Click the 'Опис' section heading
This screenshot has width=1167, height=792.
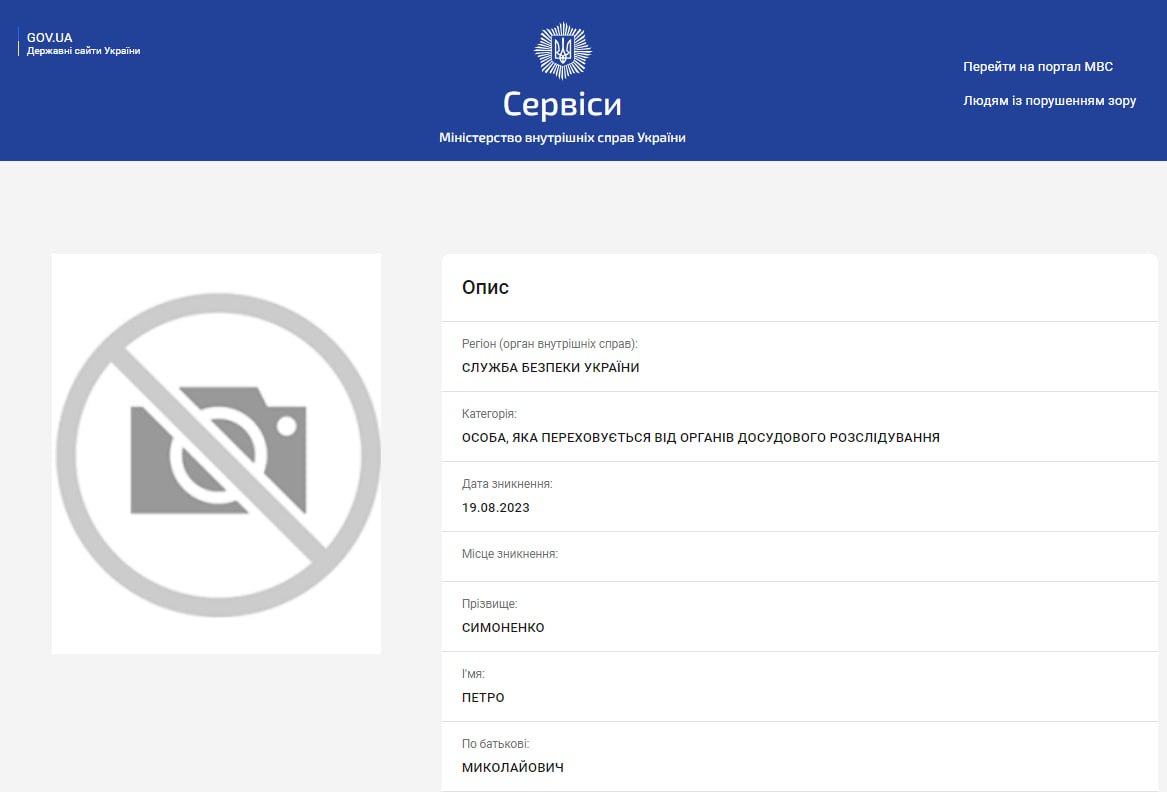pyautogui.click(x=485, y=288)
